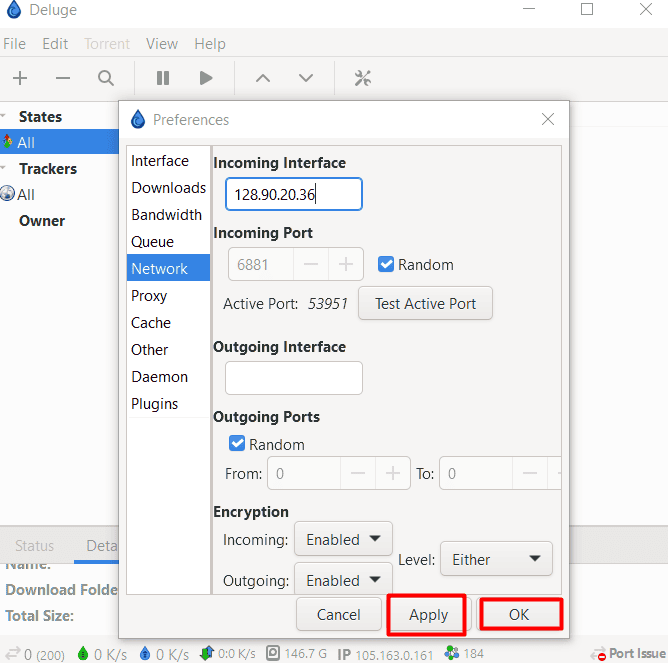
Task: Close the Preferences dialog window
Action: pos(548,119)
